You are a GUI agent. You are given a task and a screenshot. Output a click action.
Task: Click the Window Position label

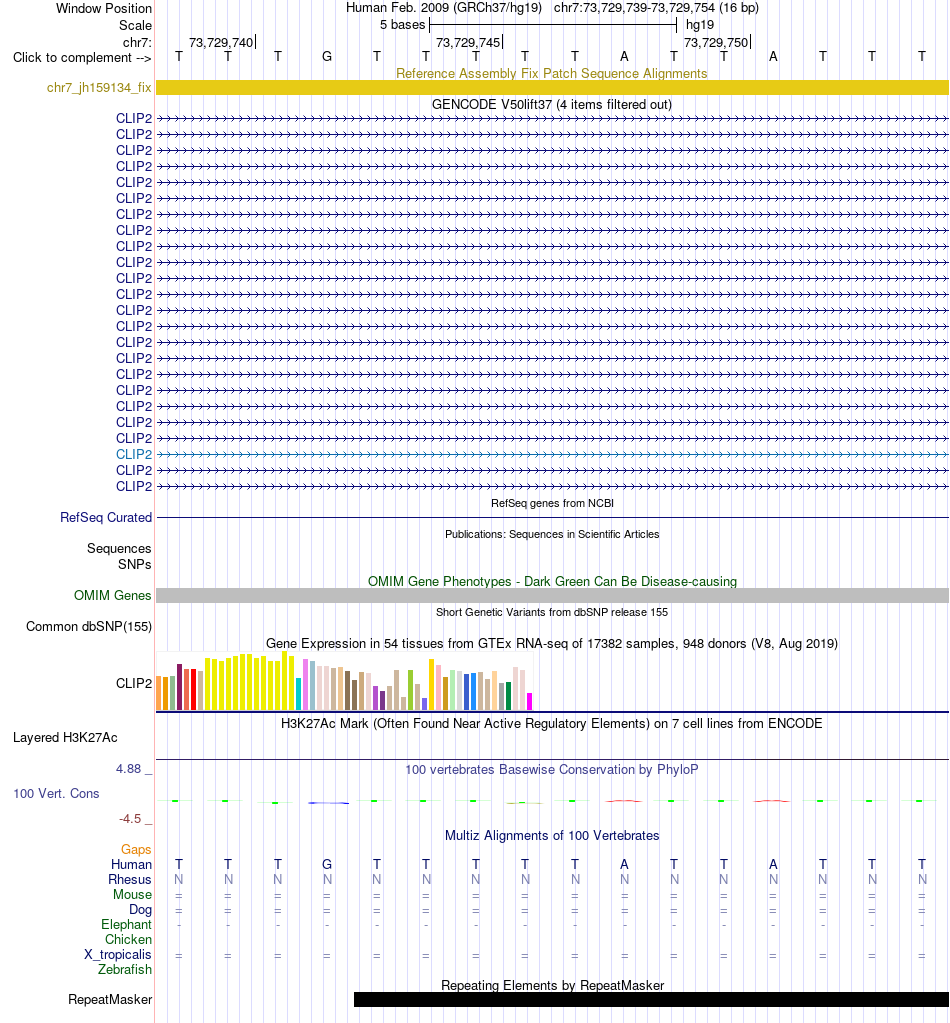104,8
